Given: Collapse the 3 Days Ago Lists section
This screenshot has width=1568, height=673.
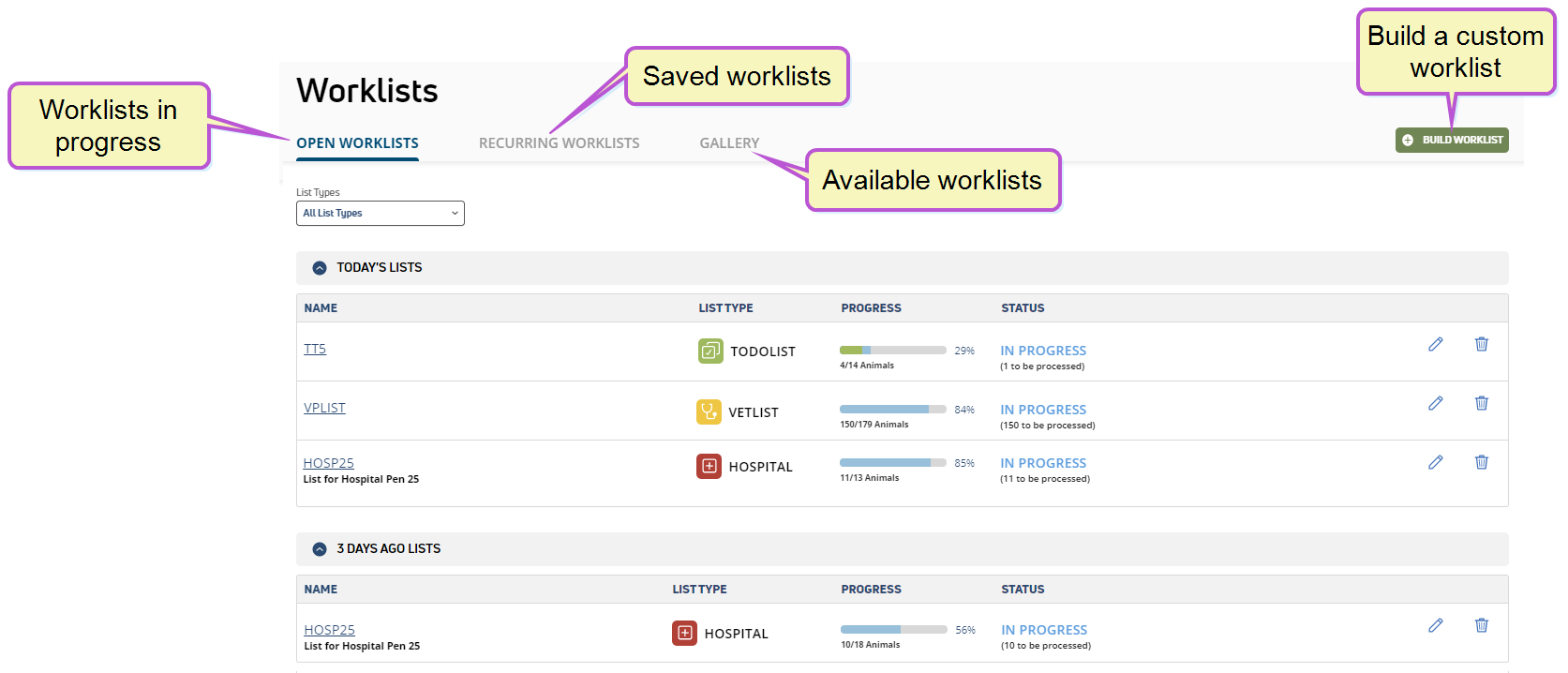Looking at the screenshot, I should [320, 549].
